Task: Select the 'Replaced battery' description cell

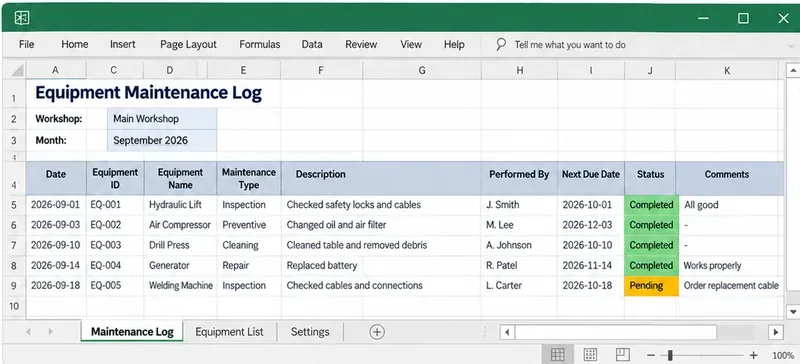Action: (381, 265)
